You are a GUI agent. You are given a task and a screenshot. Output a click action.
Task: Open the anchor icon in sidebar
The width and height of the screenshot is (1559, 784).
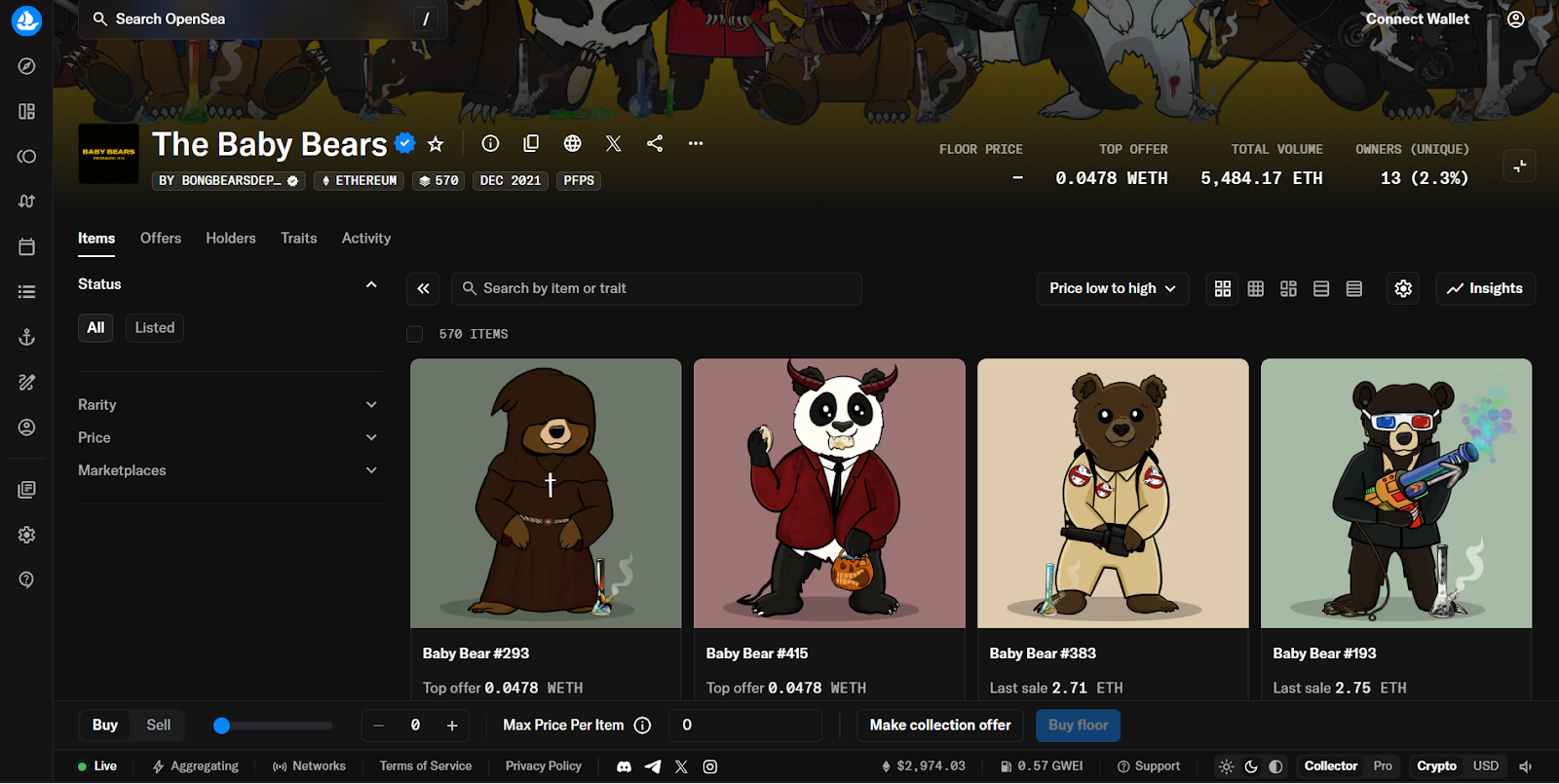click(26, 337)
